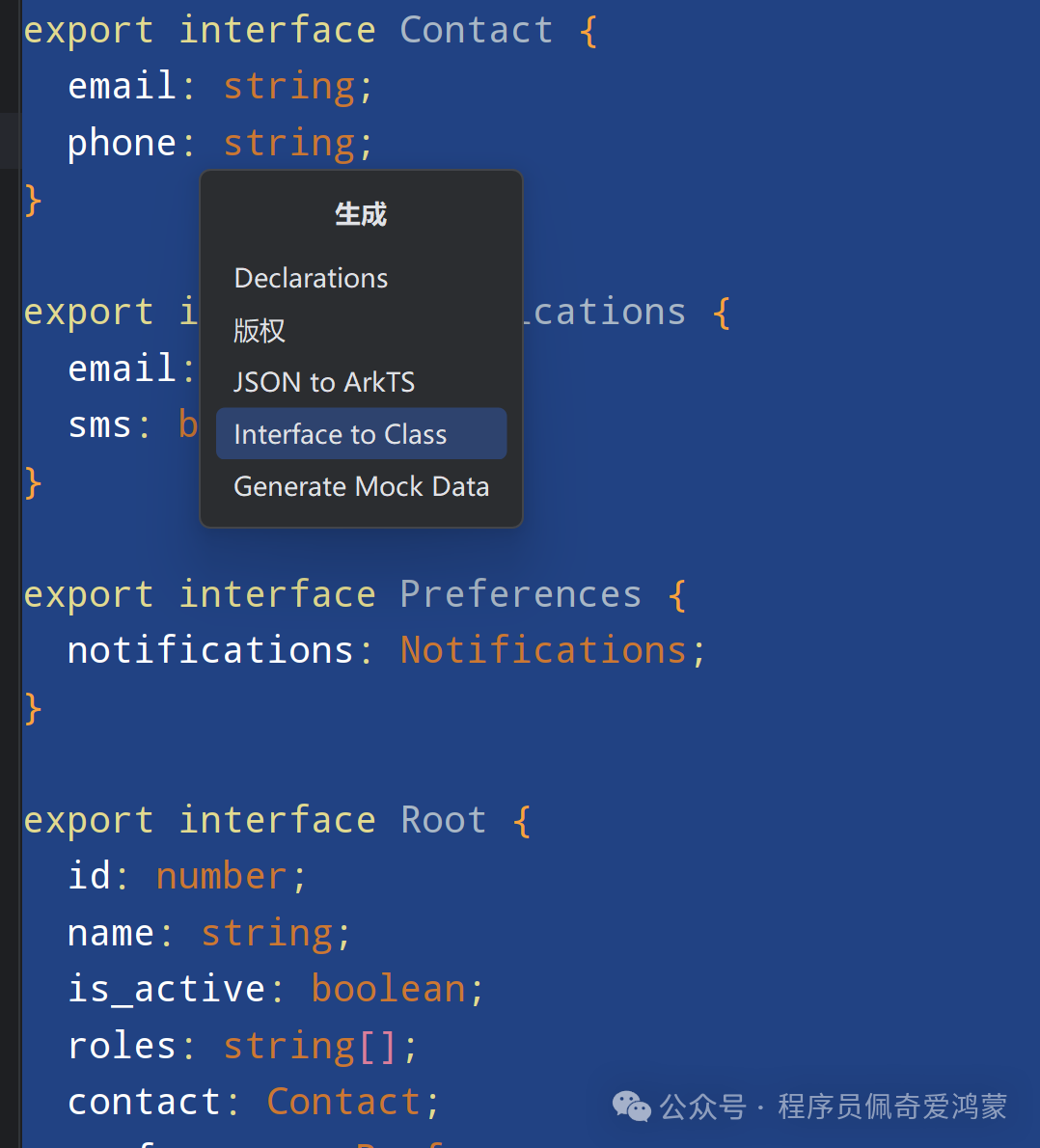The image size is (1040, 1148).
Task: Click the id property name
Action: coord(89,876)
